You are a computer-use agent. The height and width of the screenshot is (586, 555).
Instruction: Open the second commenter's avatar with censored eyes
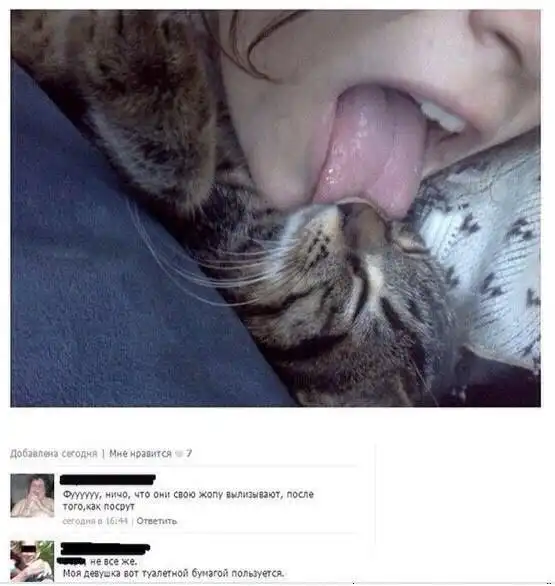coord(32,561)
